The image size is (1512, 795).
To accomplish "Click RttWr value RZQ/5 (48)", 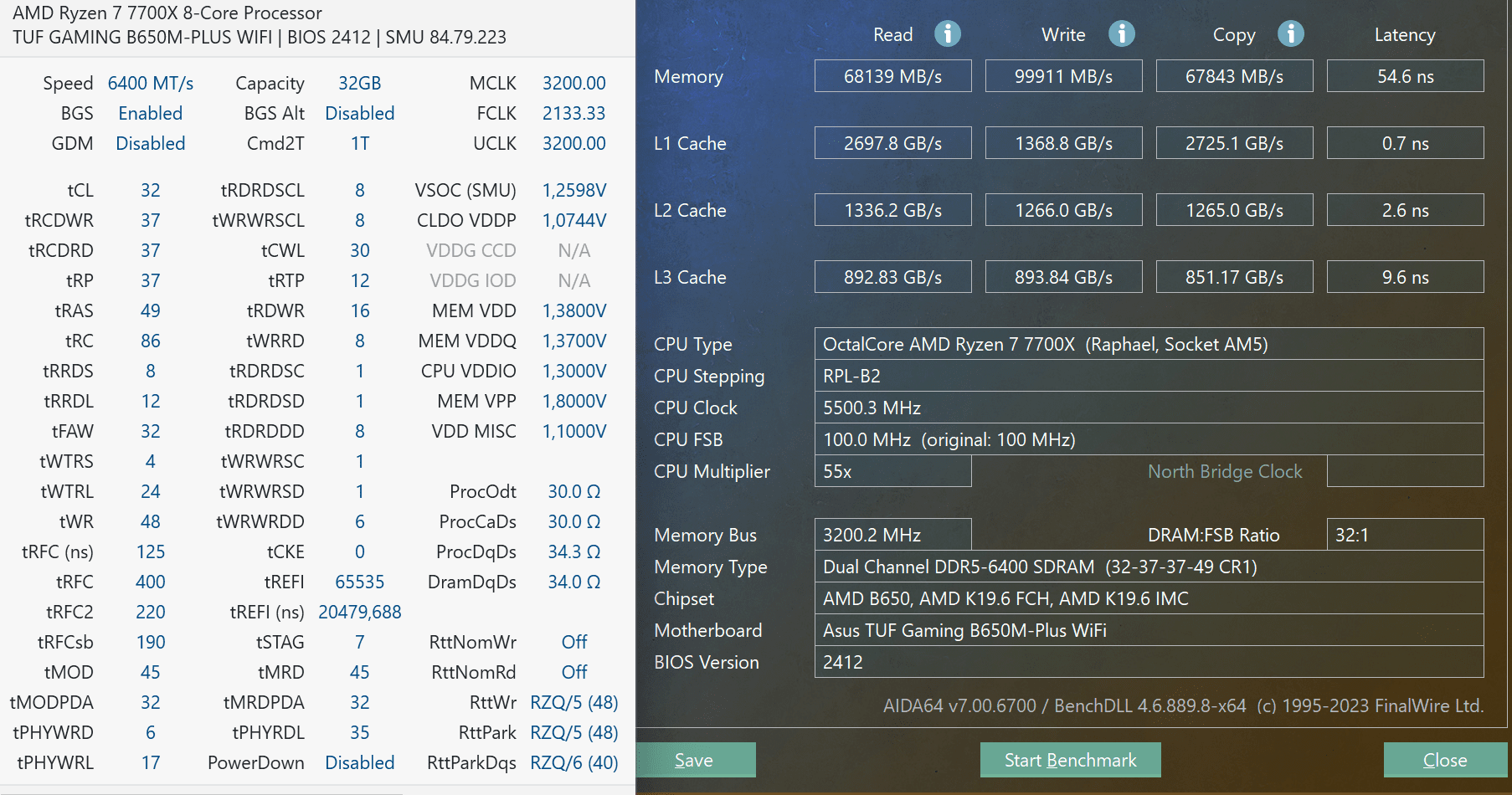I will pos(574,702).
